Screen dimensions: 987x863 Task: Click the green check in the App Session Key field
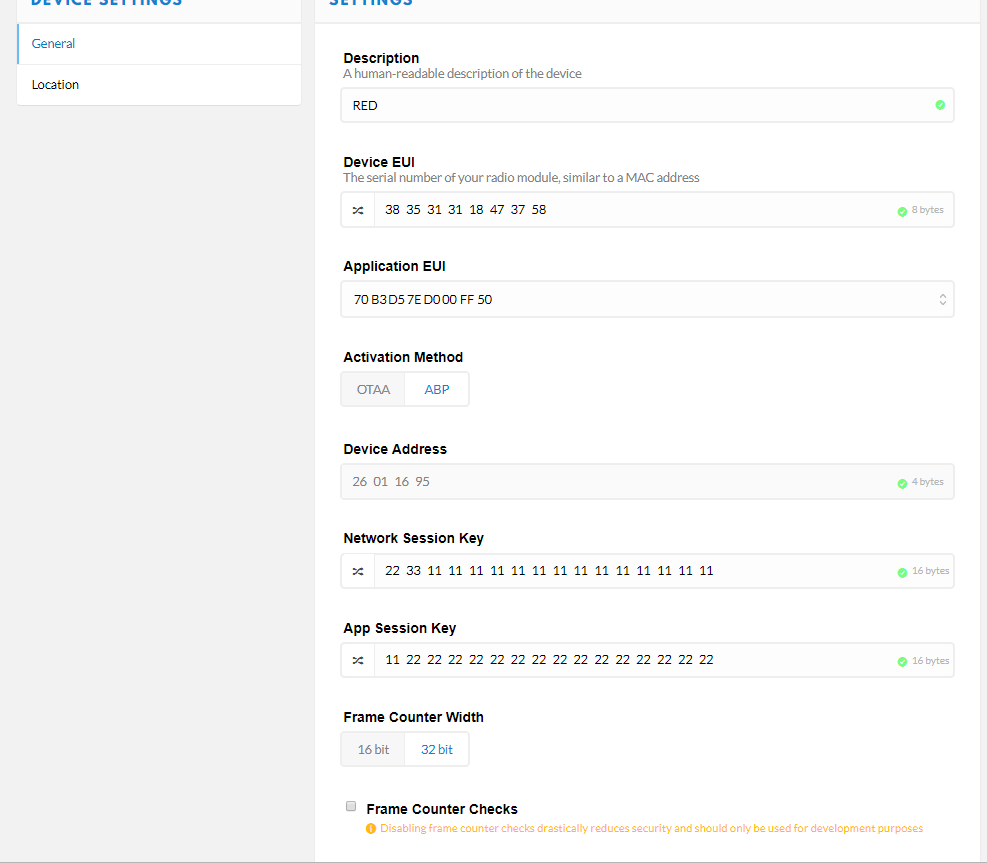pos(902,661)
